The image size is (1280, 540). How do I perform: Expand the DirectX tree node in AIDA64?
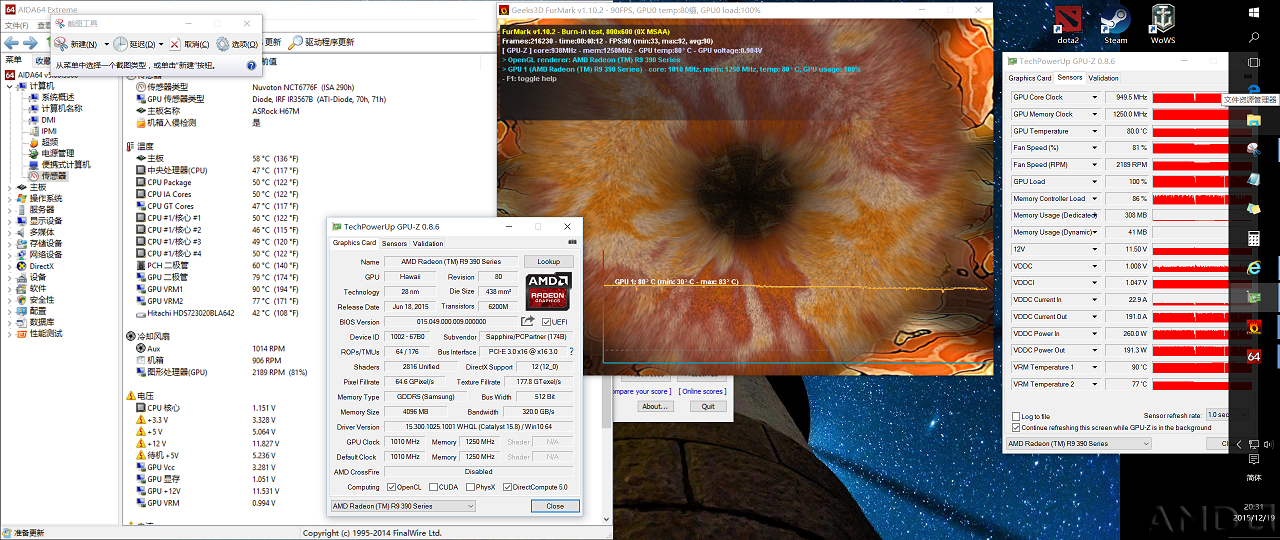click(11, 266)
